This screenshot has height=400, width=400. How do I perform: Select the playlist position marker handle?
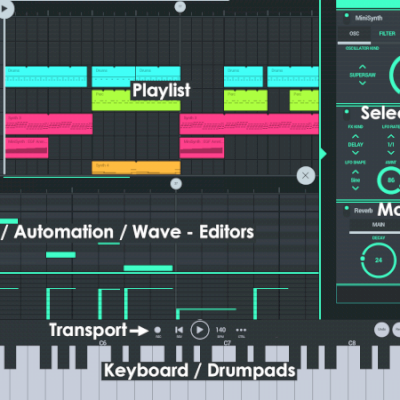point(180,6)
